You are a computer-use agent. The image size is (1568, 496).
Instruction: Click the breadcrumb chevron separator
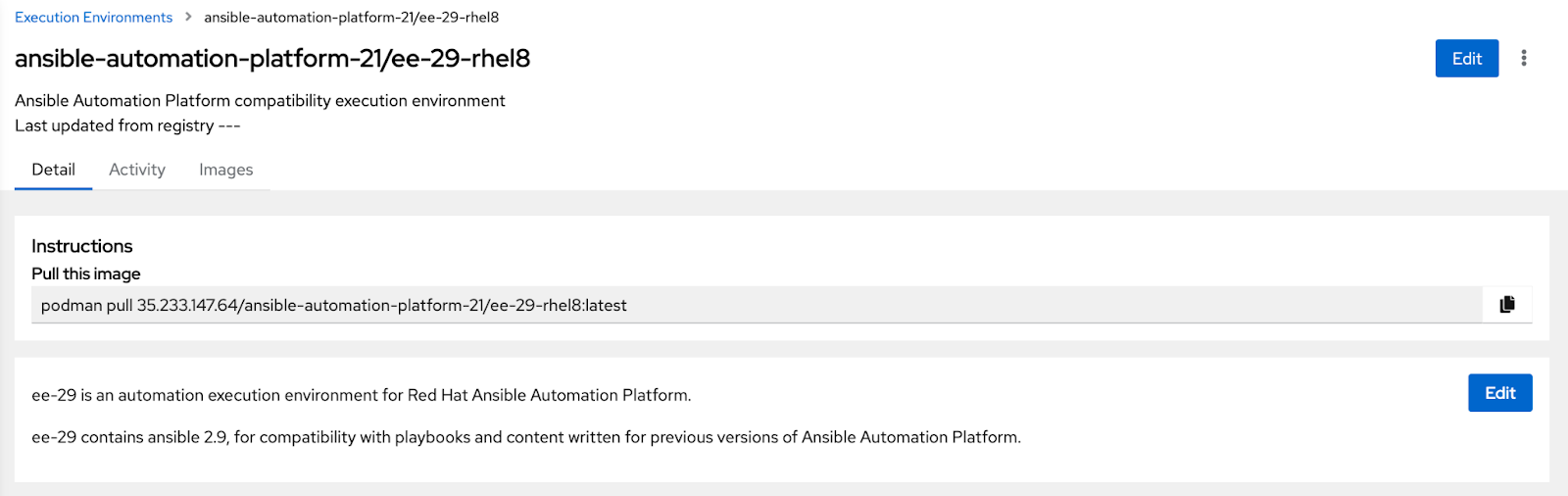188,17
